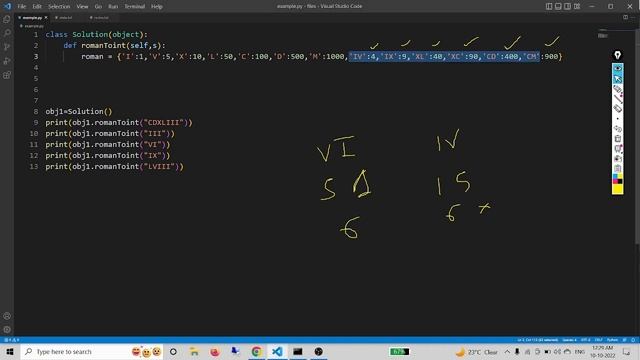Click the text 'def romanToint(self,s):'
640x360 pixels.
[114, 46]
